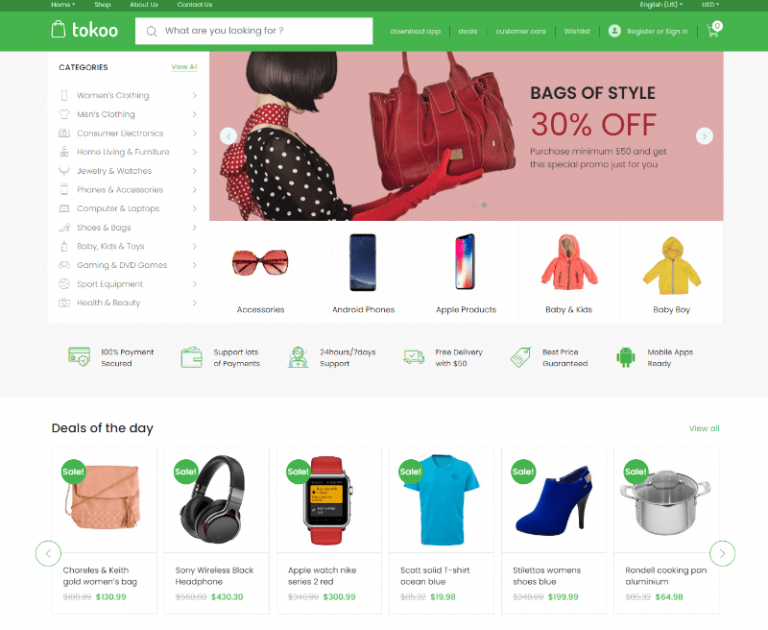Click previous arrow in Deals carousel
This screenshot has width=768, height=630.
tap(48, 554)
